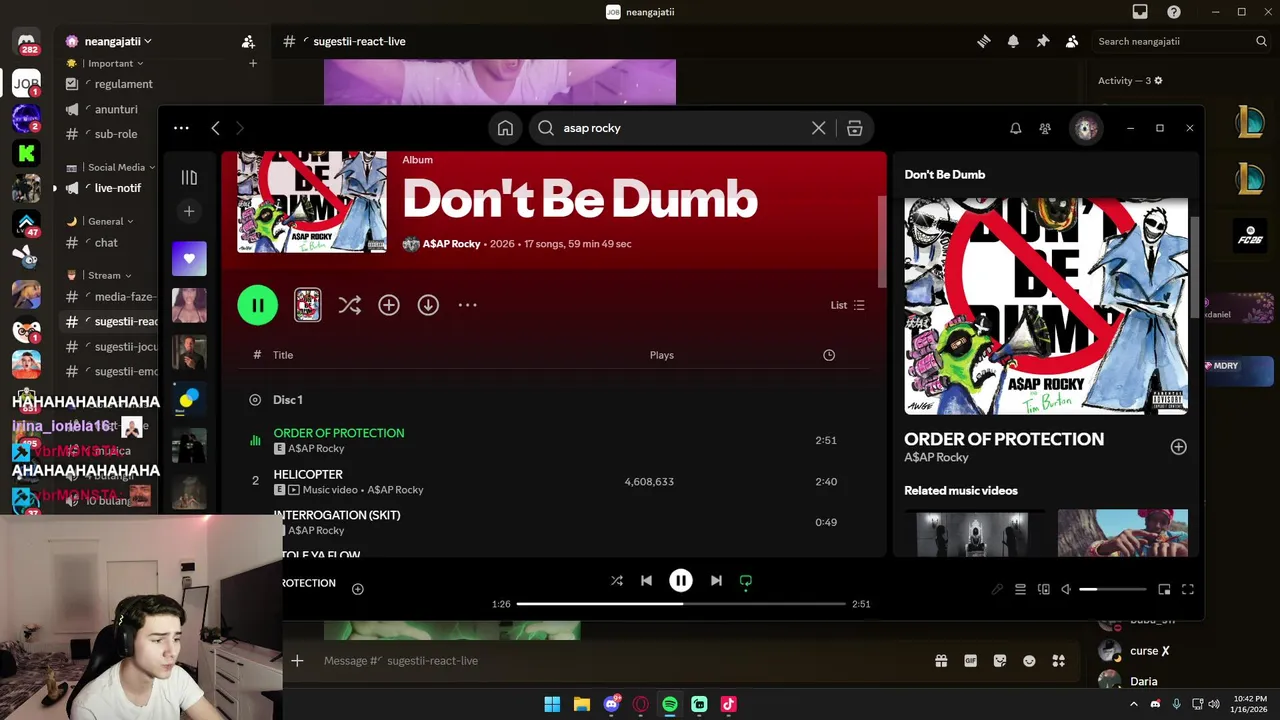Select the HELICOPTER track row
The width and height of the screenshot is (1280, 720).
[x=553, y=482]
